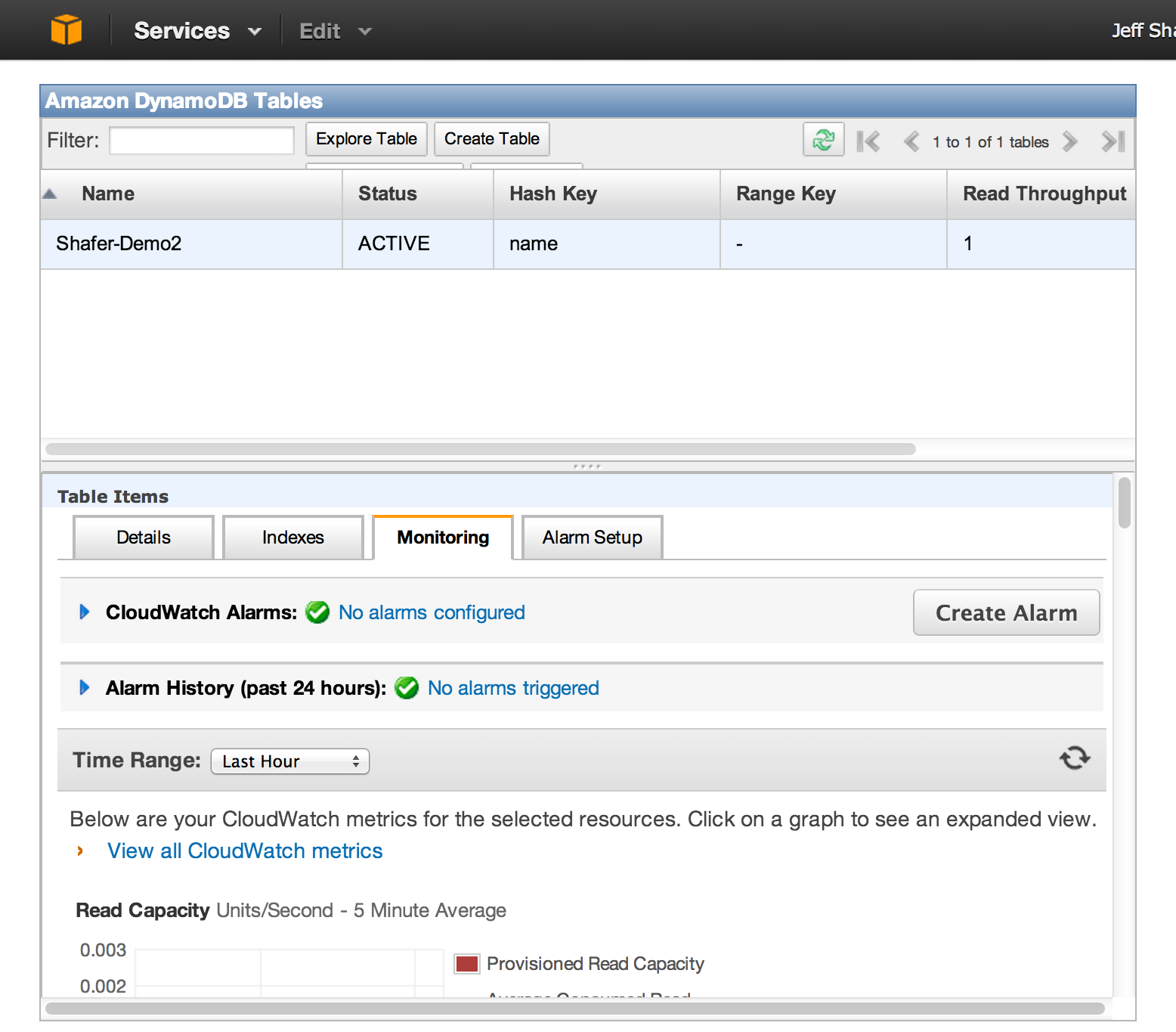Expand the CloudWatch Alarms section

(84, 612)
